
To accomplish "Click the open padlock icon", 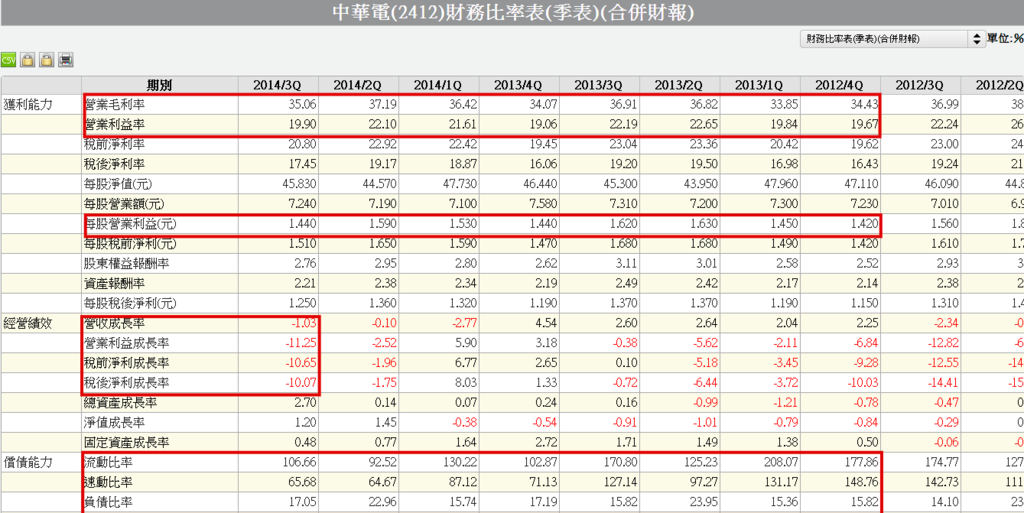I will (46, 60).
